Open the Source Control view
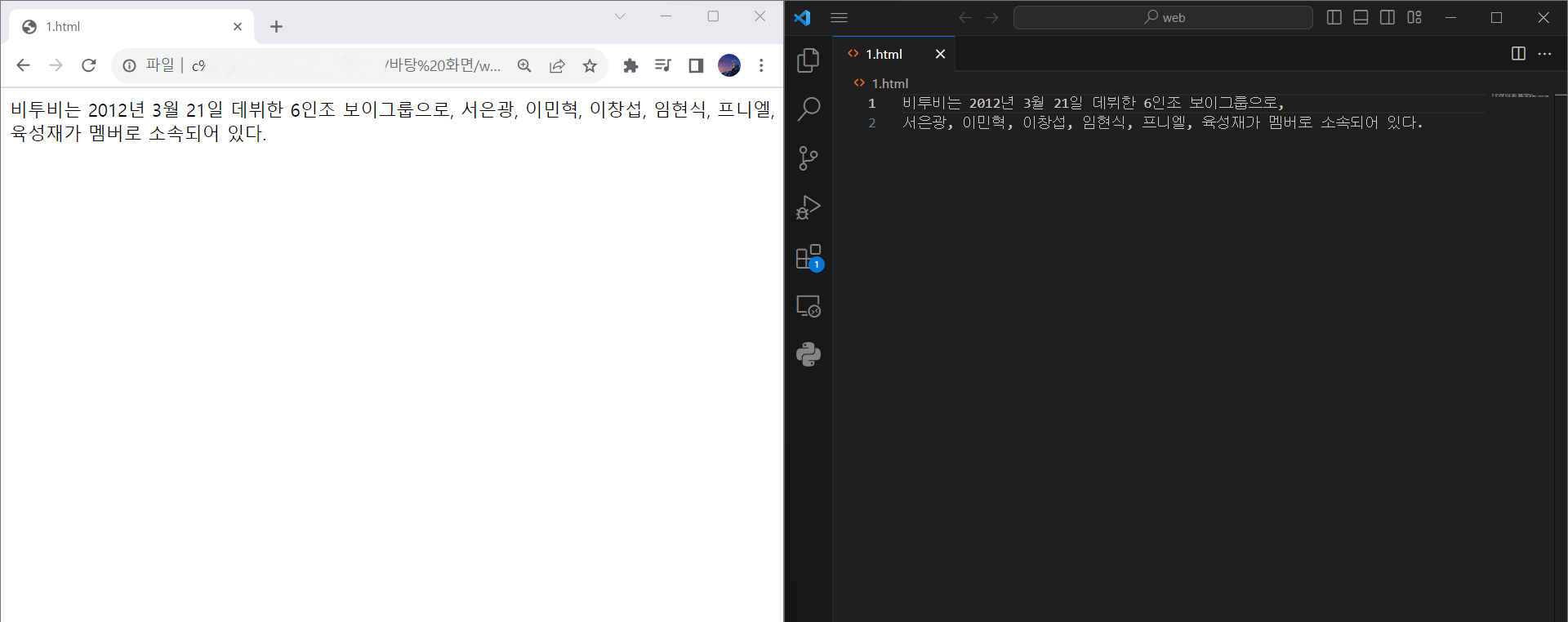1568x622 pixels. pos(808,158)
